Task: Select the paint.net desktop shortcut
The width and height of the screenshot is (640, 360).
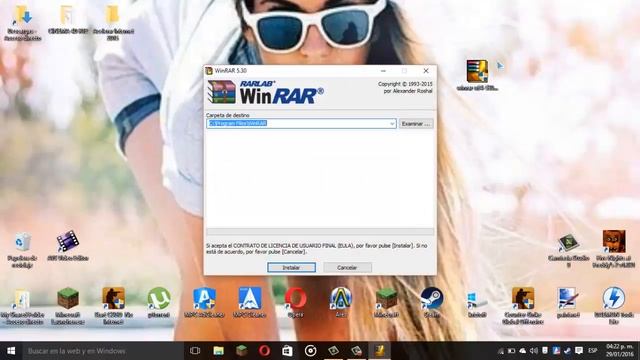Action: click(568, 302)
